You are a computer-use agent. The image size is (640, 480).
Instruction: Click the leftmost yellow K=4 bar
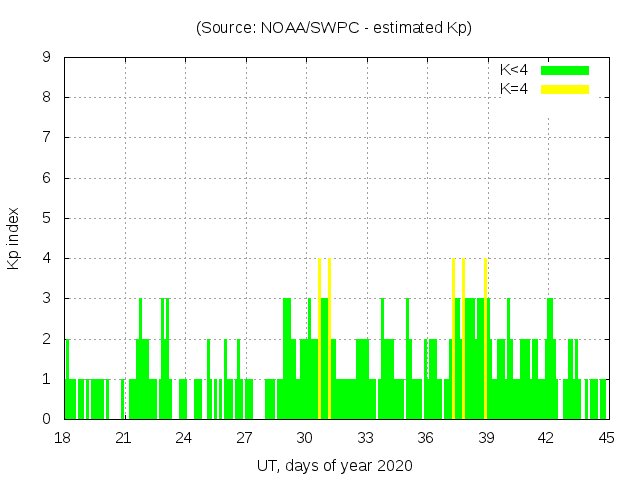click(319, 340)
